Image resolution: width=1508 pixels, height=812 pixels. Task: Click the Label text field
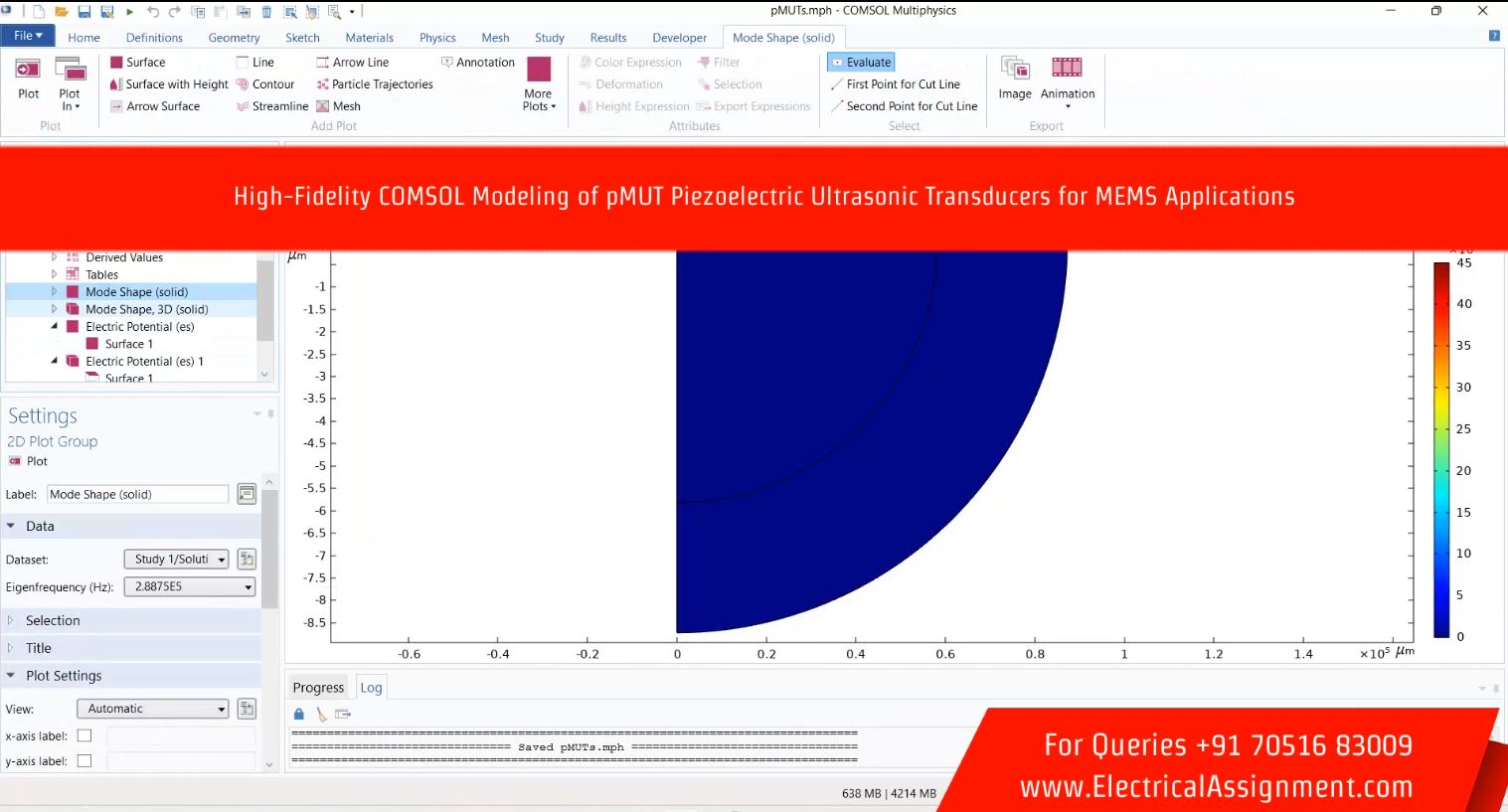pos(137,494)
